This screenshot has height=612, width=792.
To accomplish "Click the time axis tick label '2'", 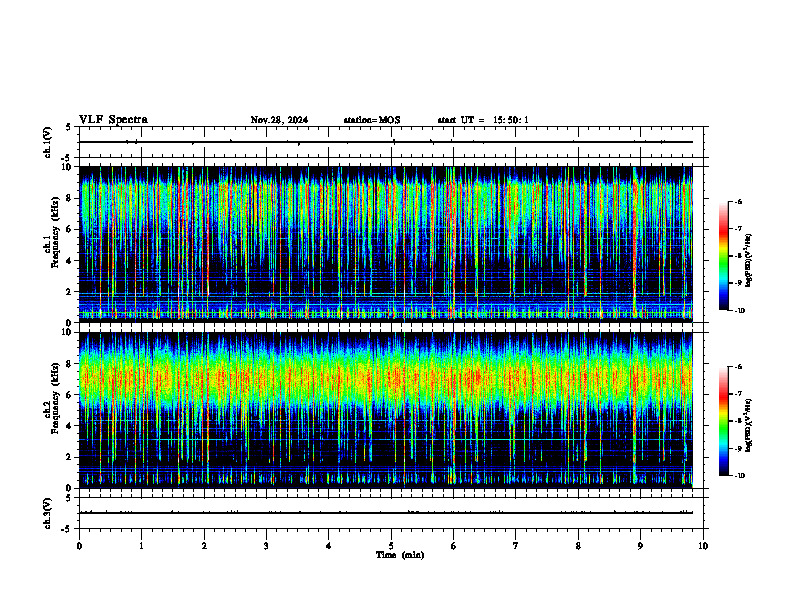I will 204,546.
